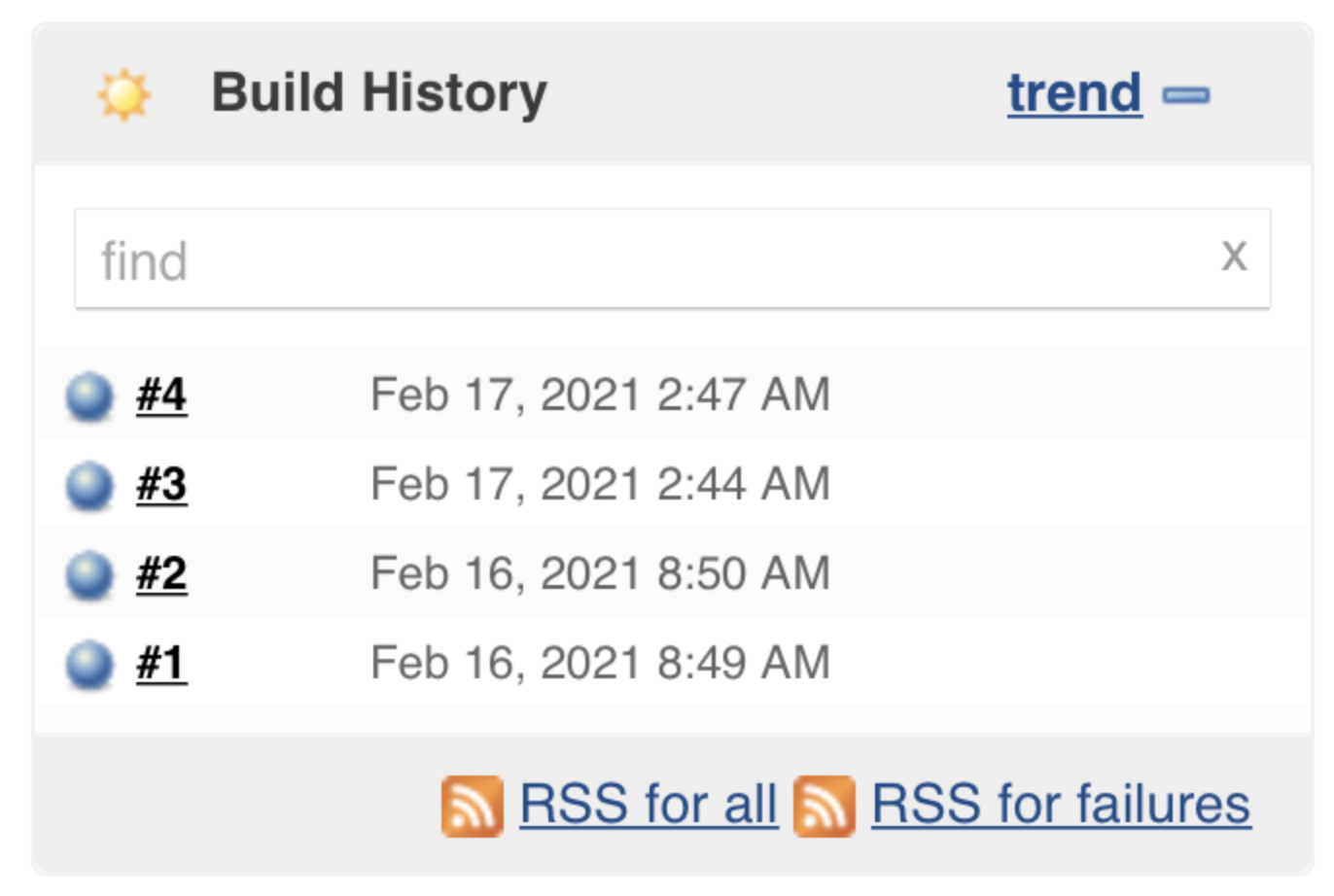
Task: Open build #4
Action: click(x=161, y=396)
